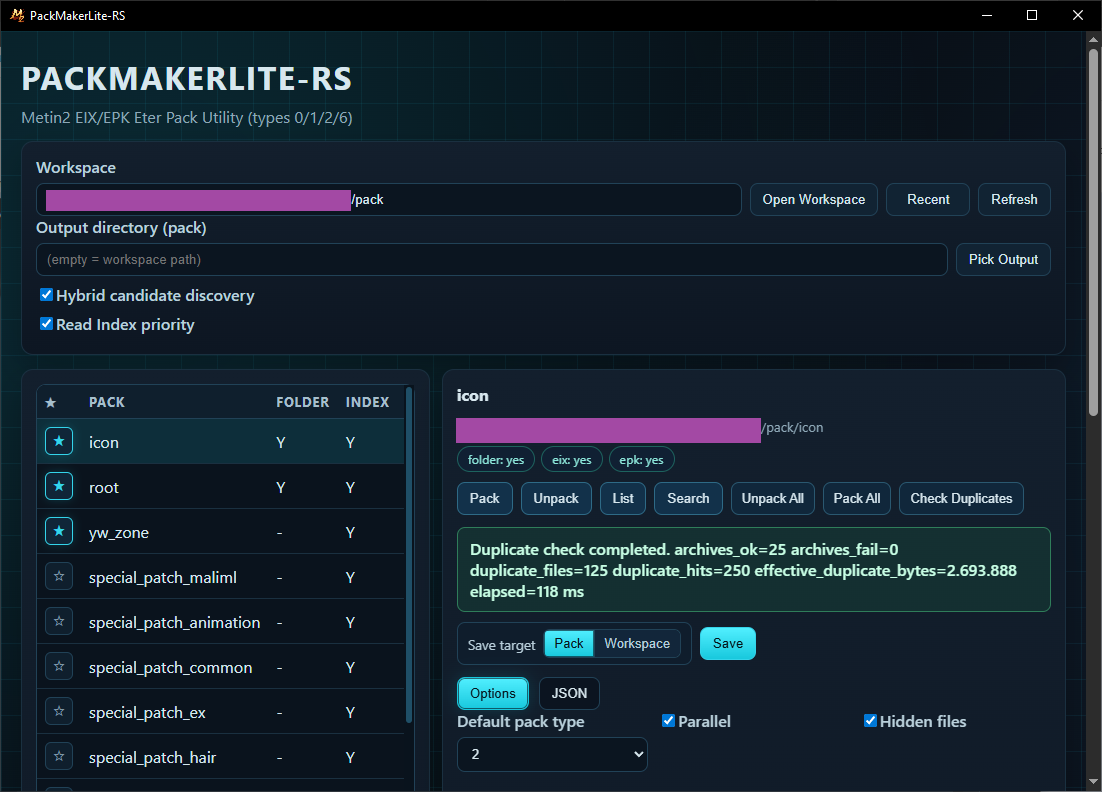Click the Pack button

click(x=485, y=498)
